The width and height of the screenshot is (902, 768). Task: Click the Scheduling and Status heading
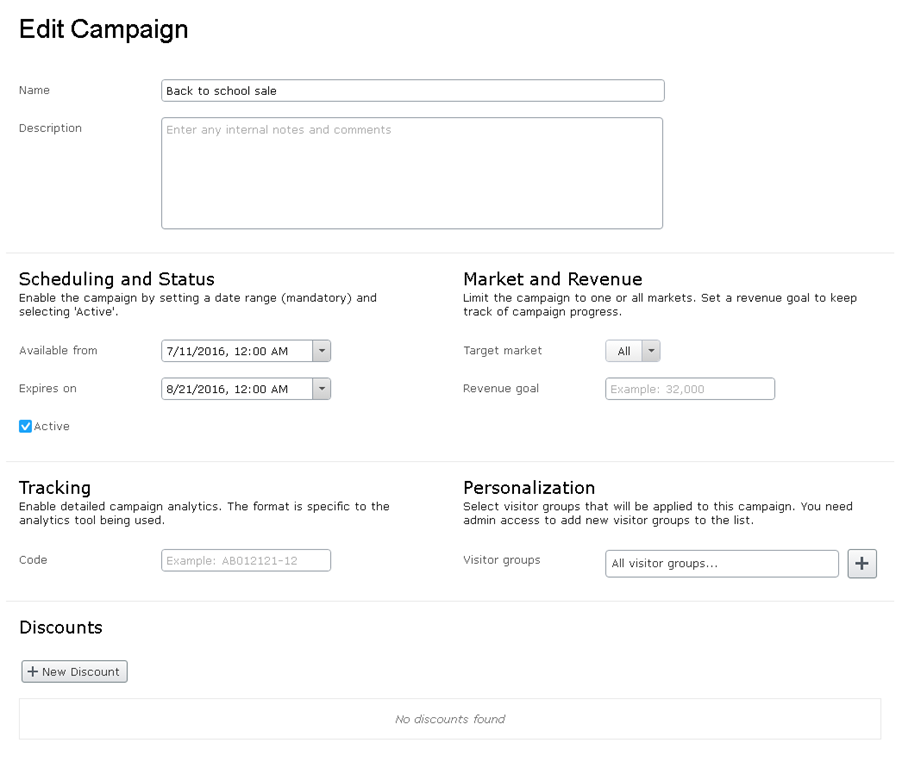click(x=117, y=279)
